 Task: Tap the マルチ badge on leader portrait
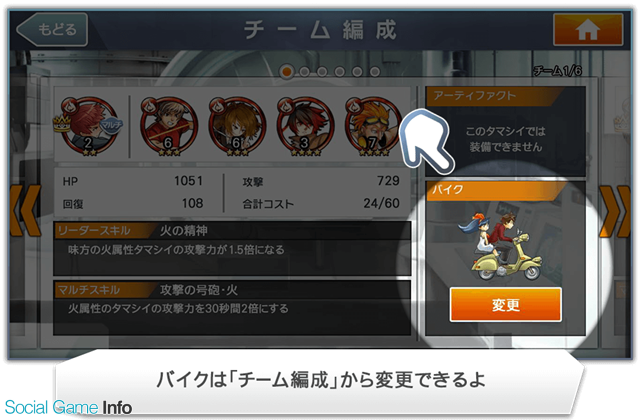(x=111, y=124)
